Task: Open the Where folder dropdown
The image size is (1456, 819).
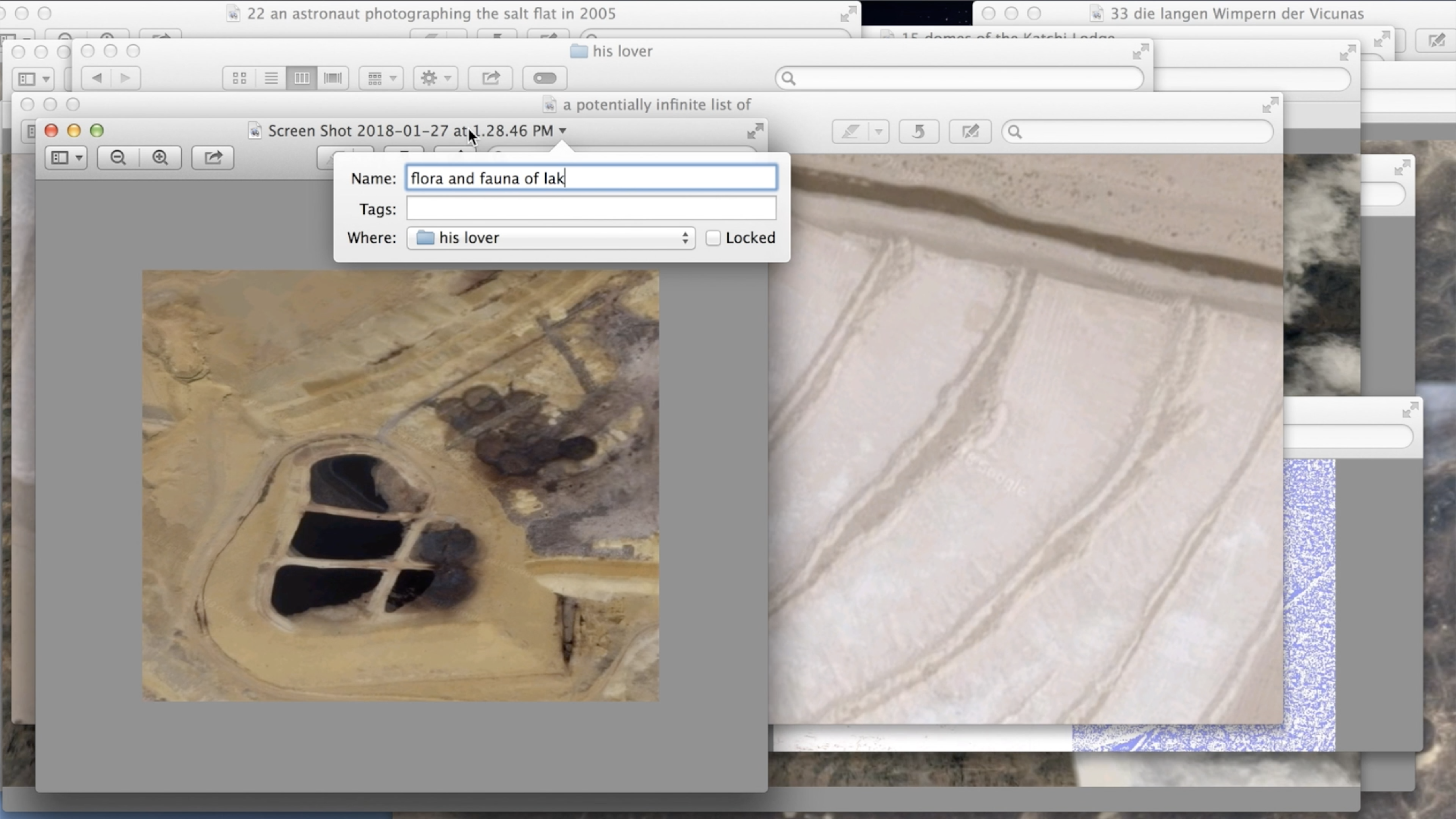Action: [551, 238]
